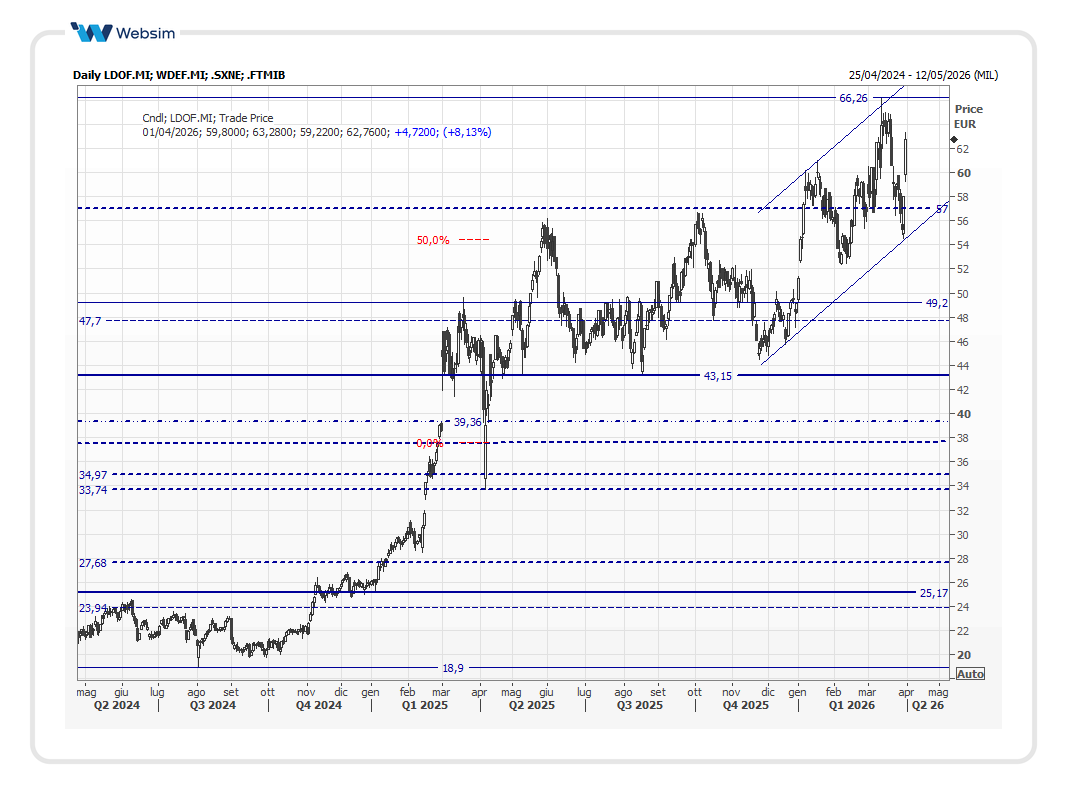Click the Websim W logo icon
The height and width of the screenshot is (794, 1067).
91,33
